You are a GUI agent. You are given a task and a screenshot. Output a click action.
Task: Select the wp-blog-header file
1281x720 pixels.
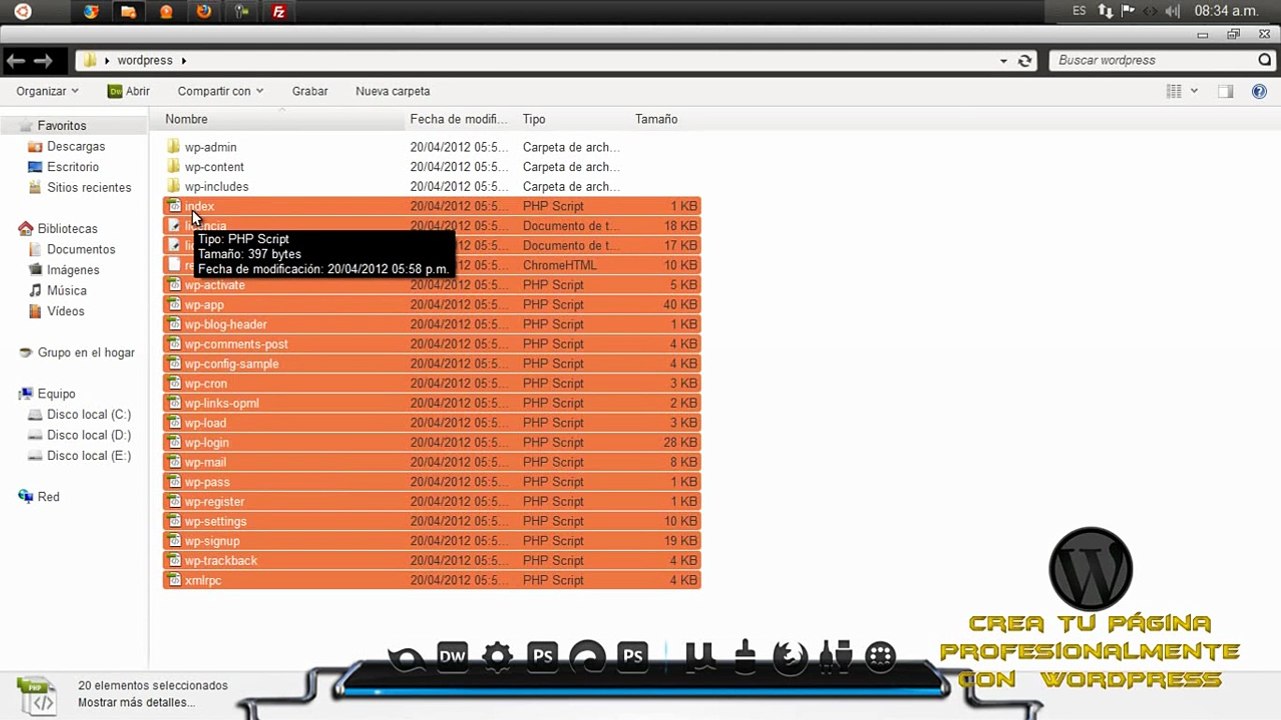432,324
